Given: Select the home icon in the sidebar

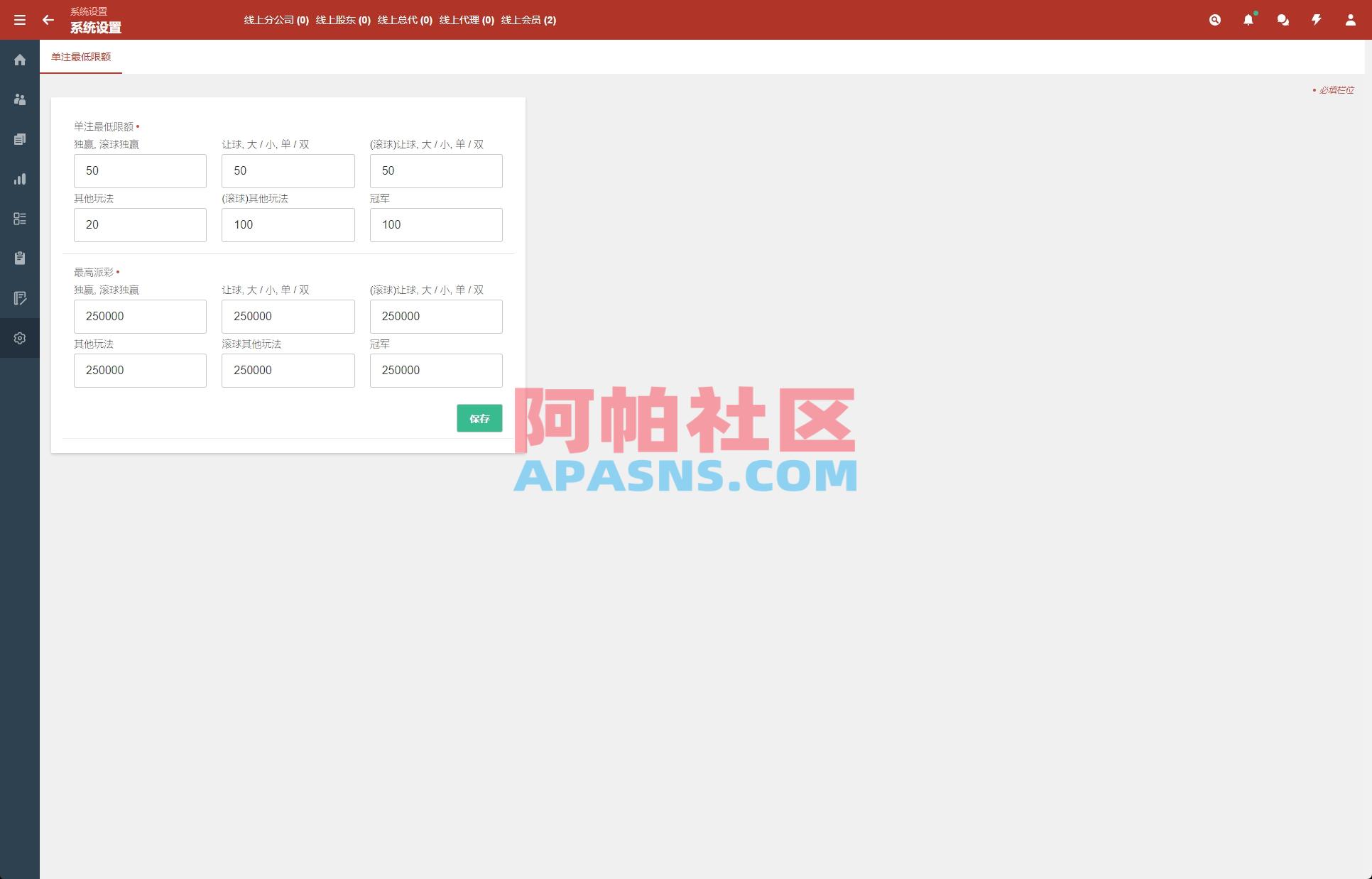Looking at the screenshot, I should tap(19, 60).
